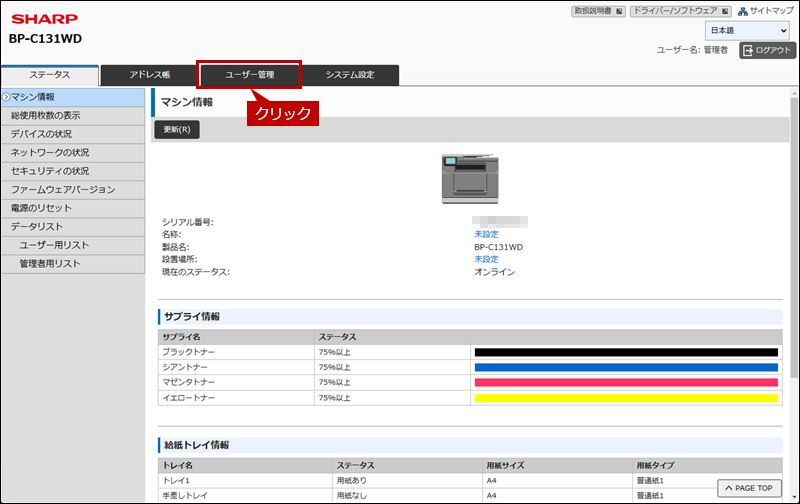Screen dimensions: 800x504
Task: Click the printer machine image
Action: (470, 179)
